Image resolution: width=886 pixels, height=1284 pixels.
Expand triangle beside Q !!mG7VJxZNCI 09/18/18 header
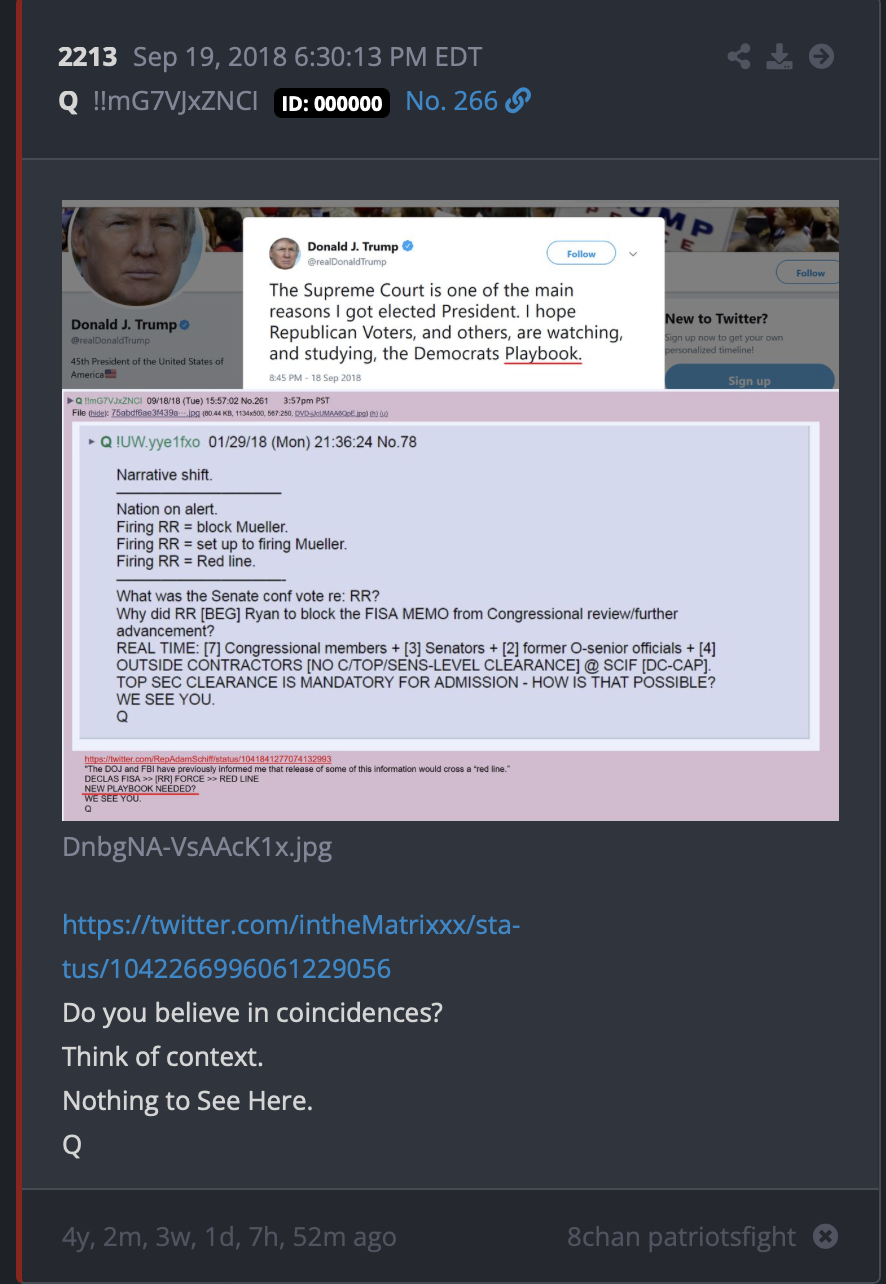coord(68,400)
